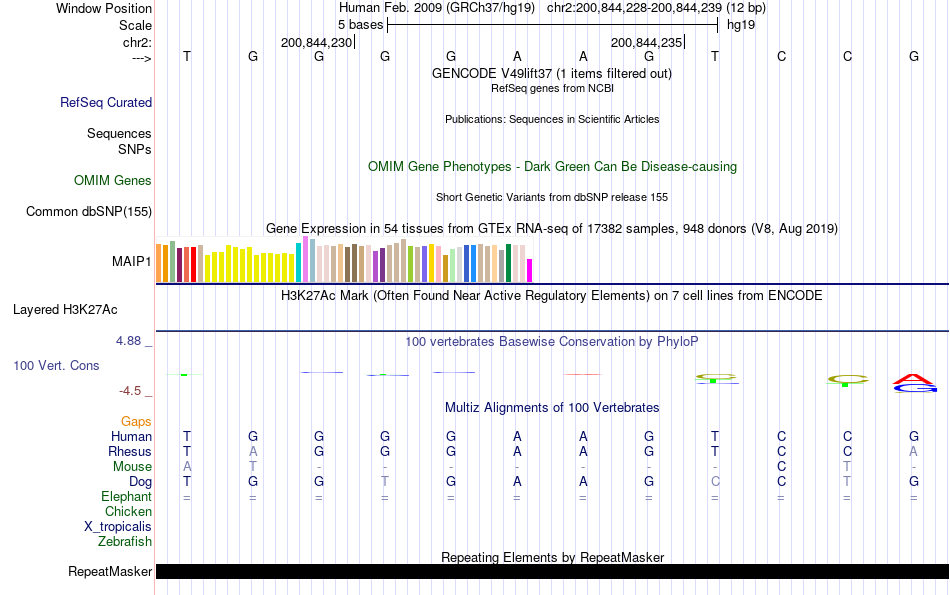Image resolution: width=950 pixels, height=595 pixels.
Task: Click the Mouse species row label
Action: 132,467
